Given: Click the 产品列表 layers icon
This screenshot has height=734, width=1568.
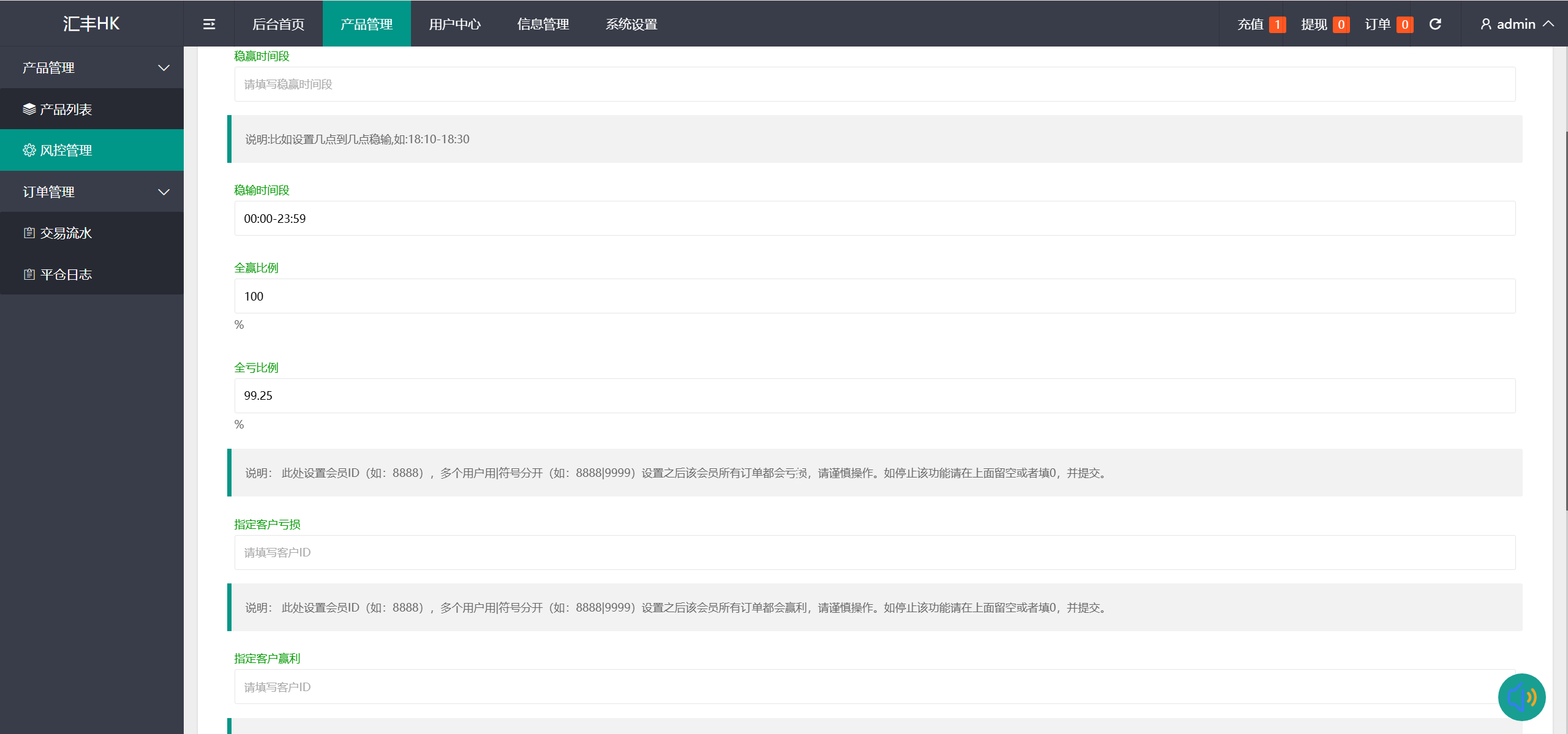Looking at the screenshot, I should [x=29, y=109].
